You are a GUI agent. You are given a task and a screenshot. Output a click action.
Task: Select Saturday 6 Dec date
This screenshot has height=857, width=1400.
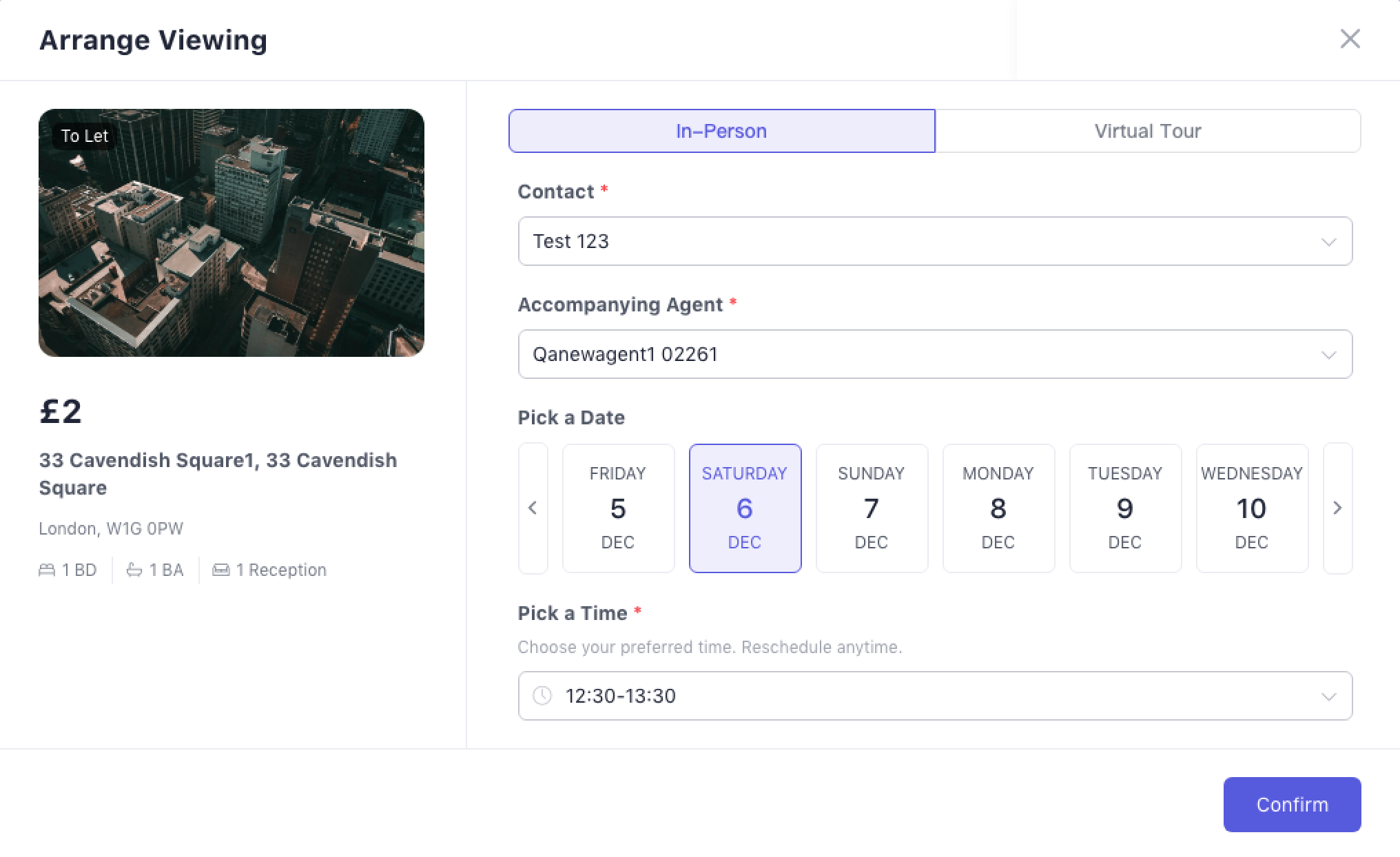click(745, 508)
